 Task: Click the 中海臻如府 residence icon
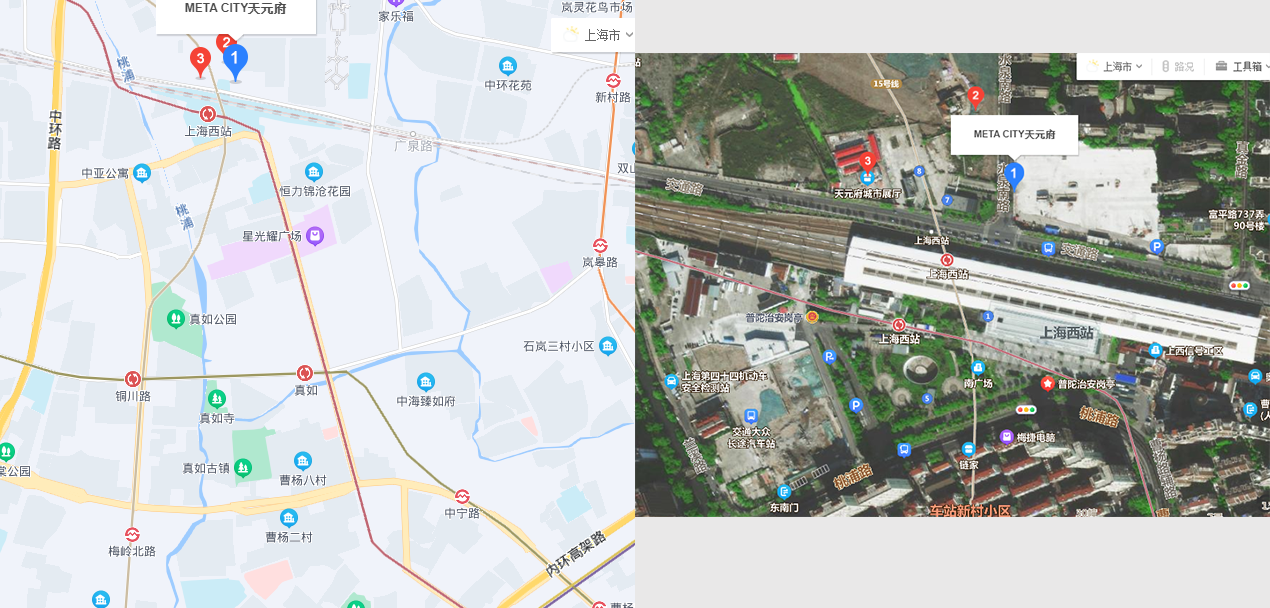click(x=426, y=382)
